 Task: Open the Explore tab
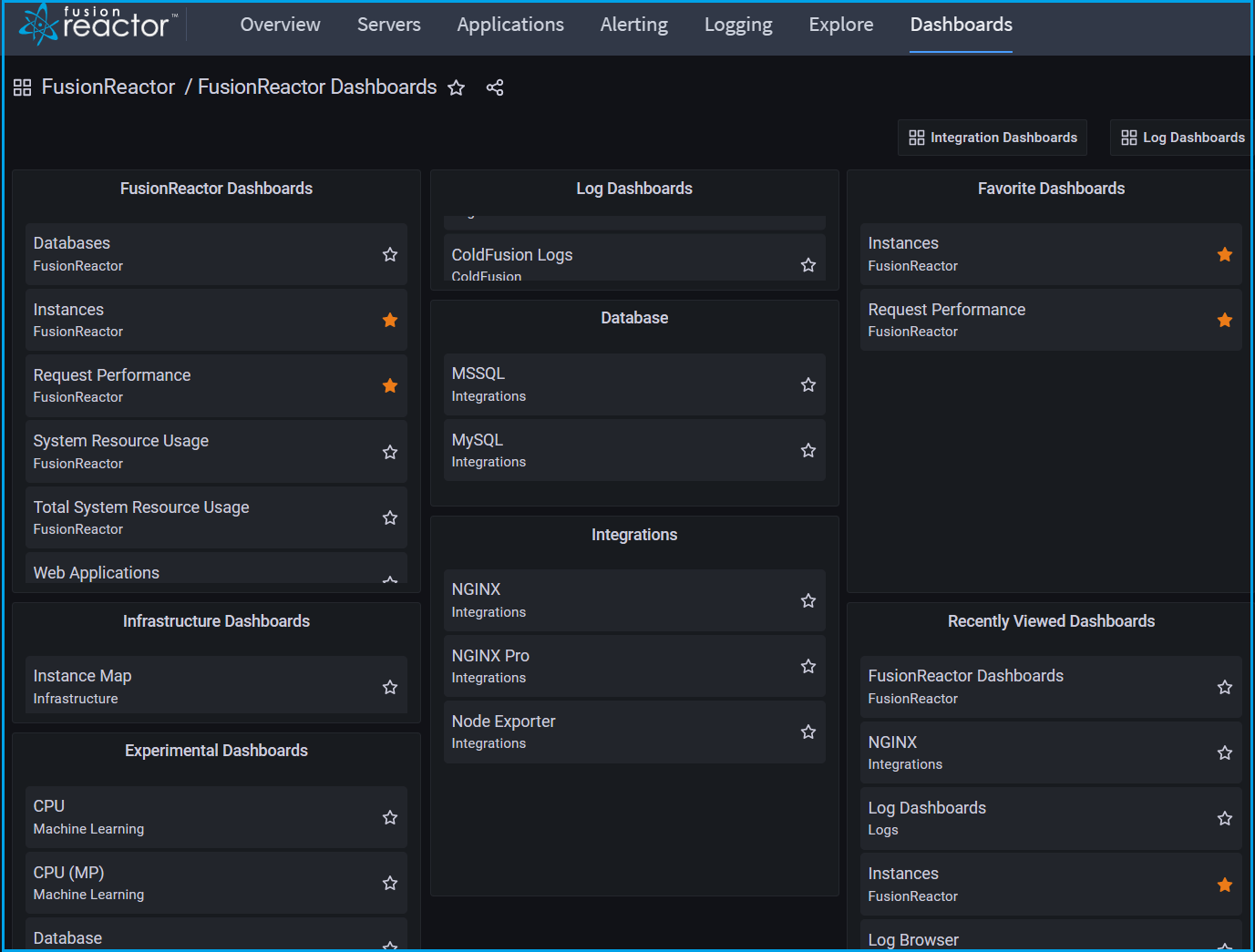coord(841,25)
